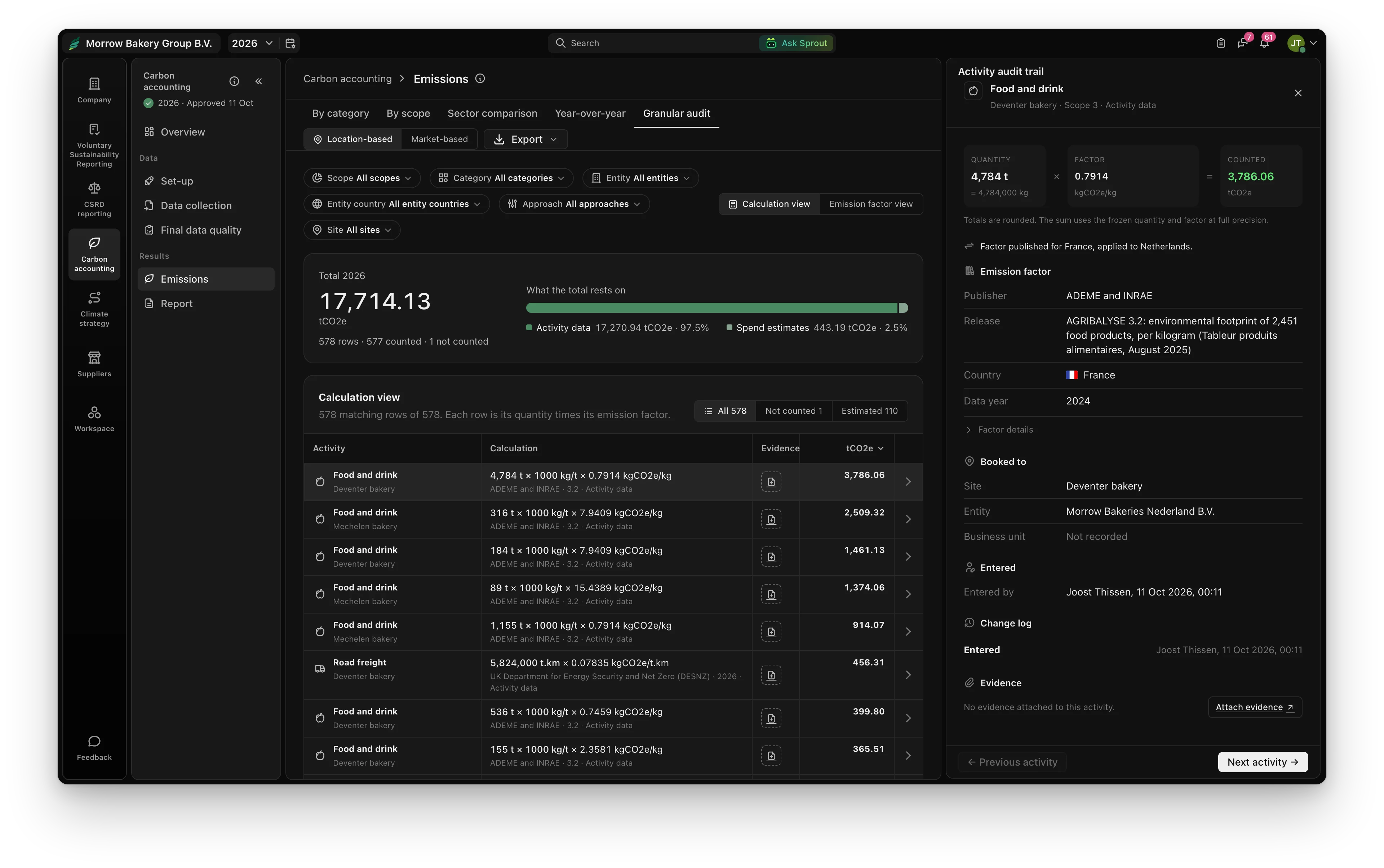Open the Category All categories filter
This screenshot has height=868, width=1384.
click(501, 178)
